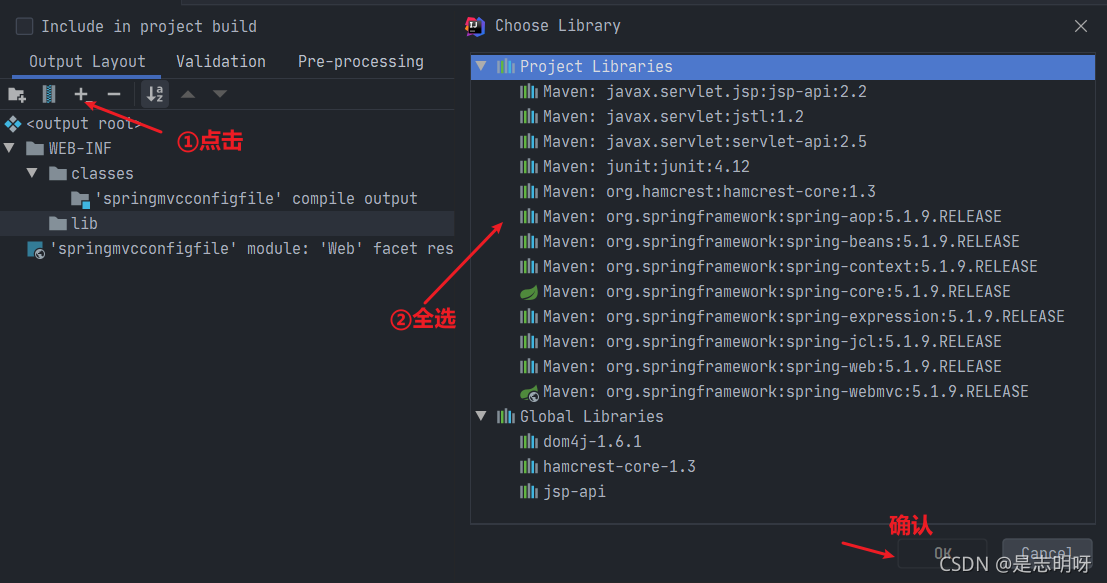Open the Validation tab
1107x583 pixels.
pos(221,61)
